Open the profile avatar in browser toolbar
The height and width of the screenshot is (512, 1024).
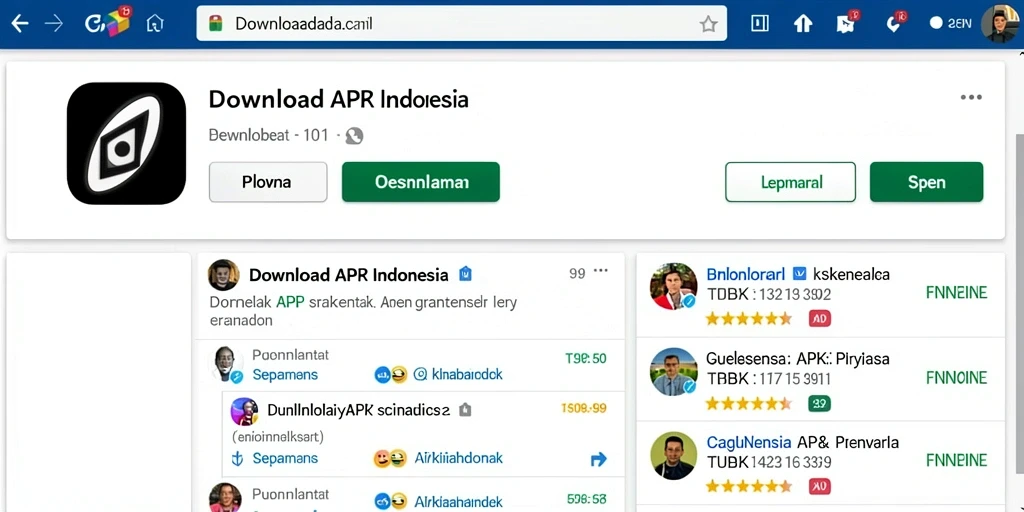point(999,24)
